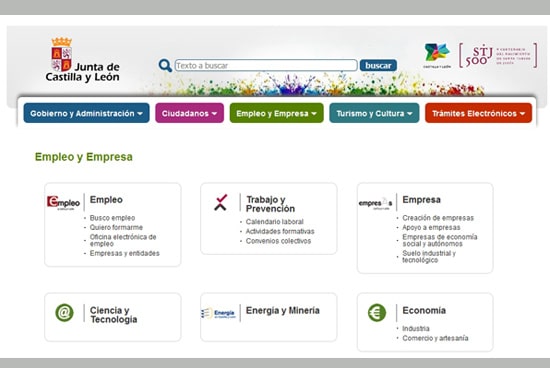Open the Empleo section heading
Viewport: 550px width, 368px height.
(106, 200)
